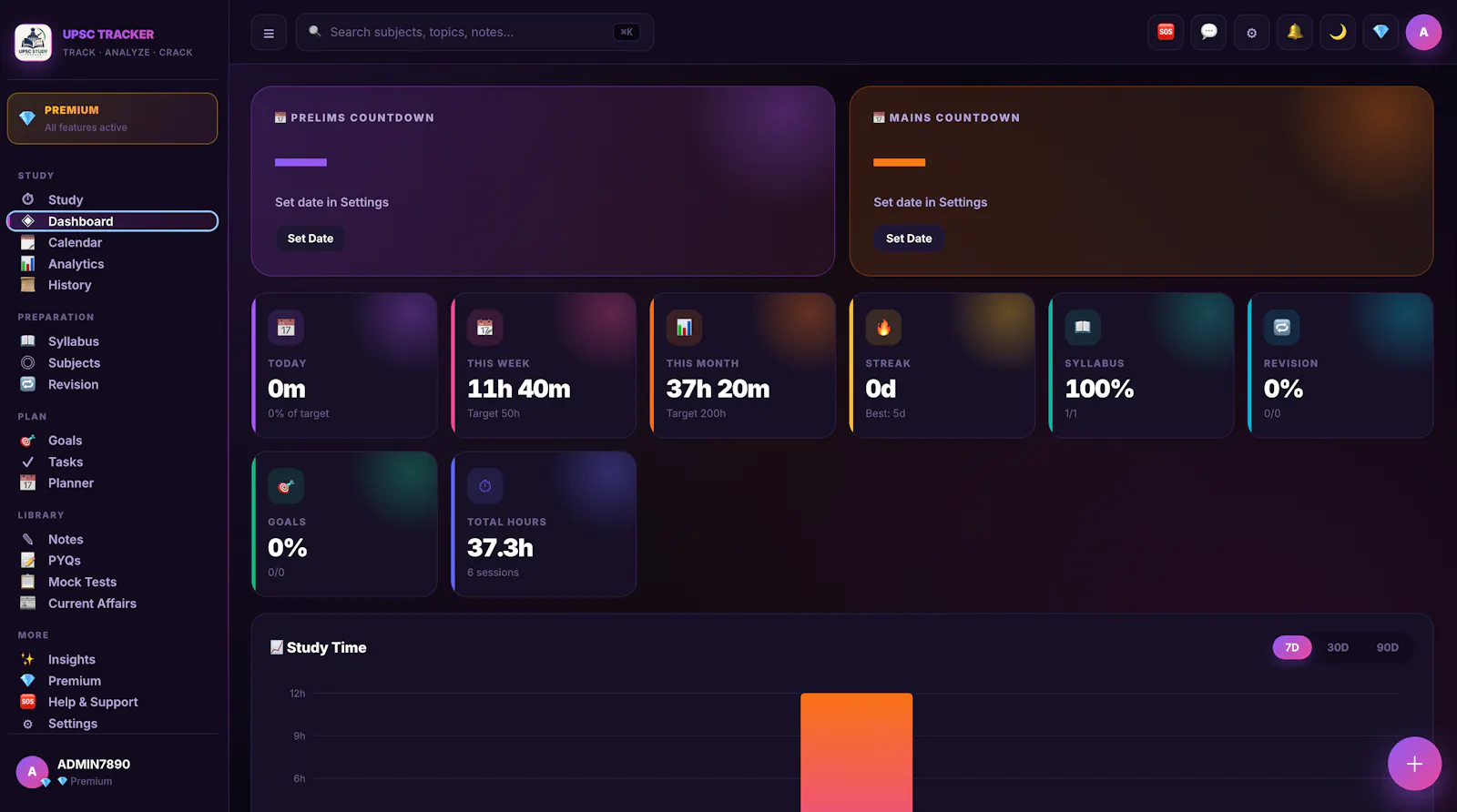Click the floating plus add button
This screenshot has height=812, width=1457.
click(x=1414, y=764)
